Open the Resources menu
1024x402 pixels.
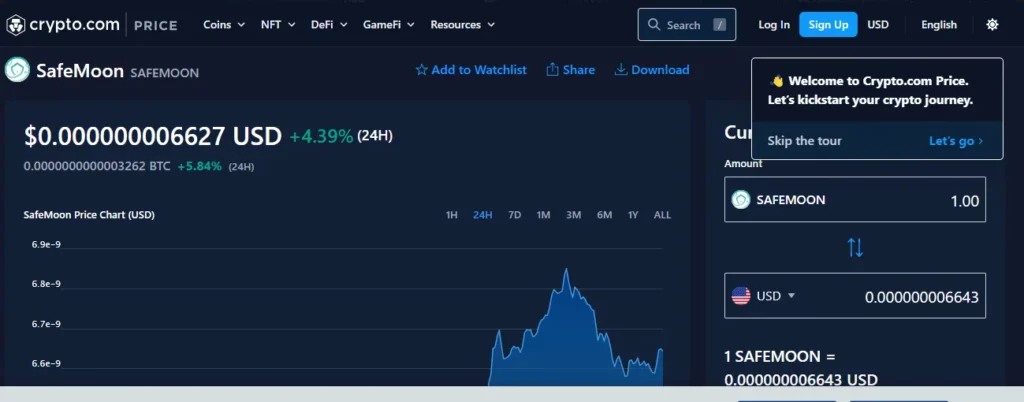(x=462, y=25)
